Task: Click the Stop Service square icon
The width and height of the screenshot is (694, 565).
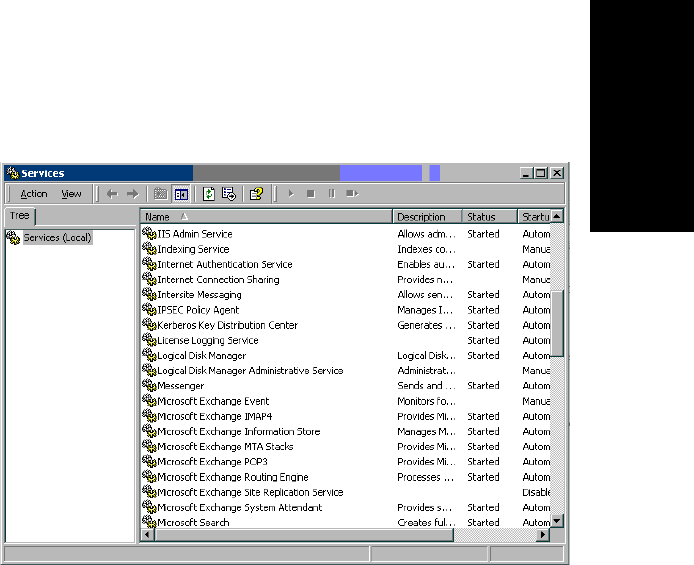Action: (x=311, y=194)
